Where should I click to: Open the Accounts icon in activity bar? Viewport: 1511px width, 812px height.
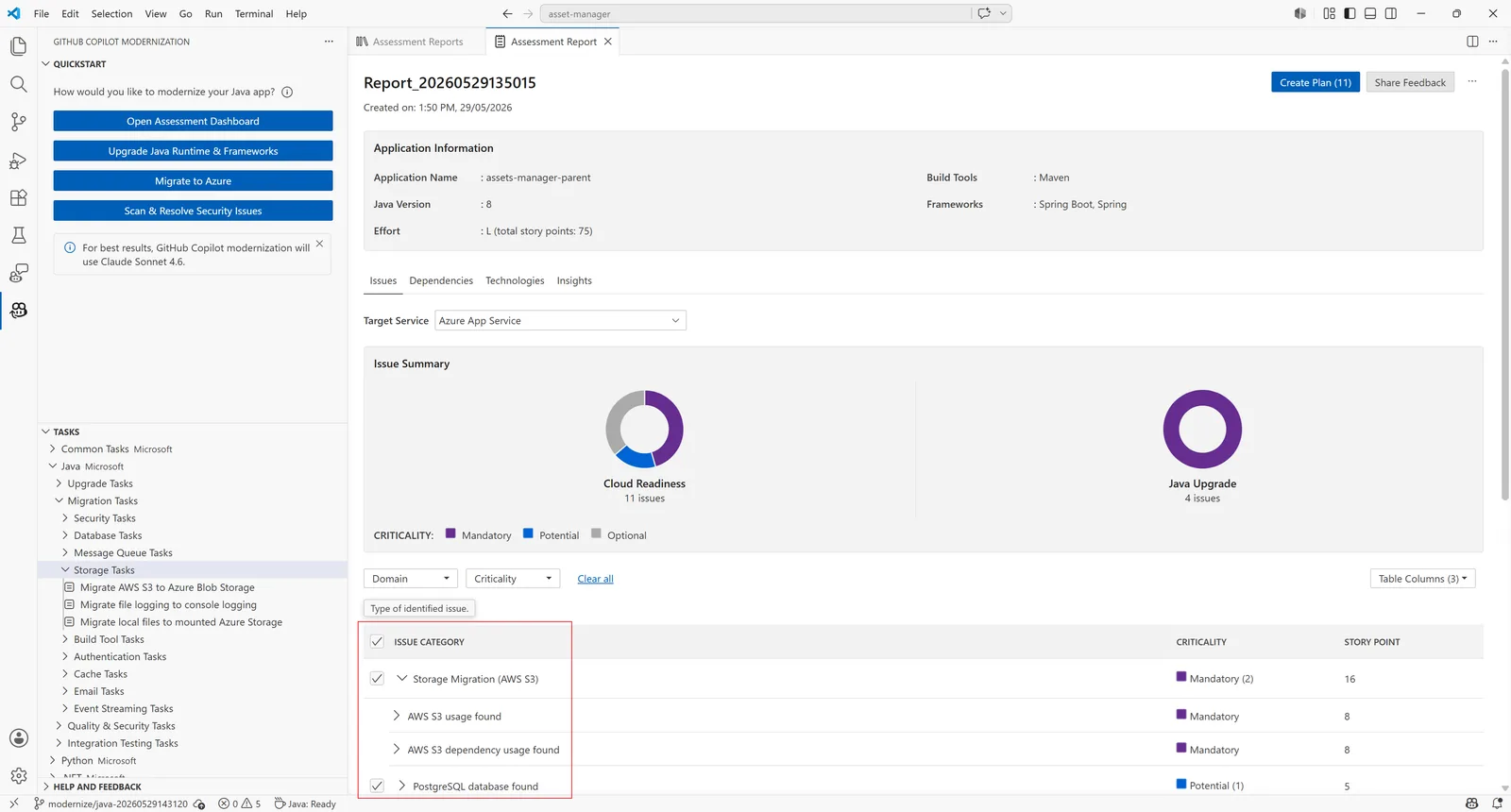pos(18,738)
